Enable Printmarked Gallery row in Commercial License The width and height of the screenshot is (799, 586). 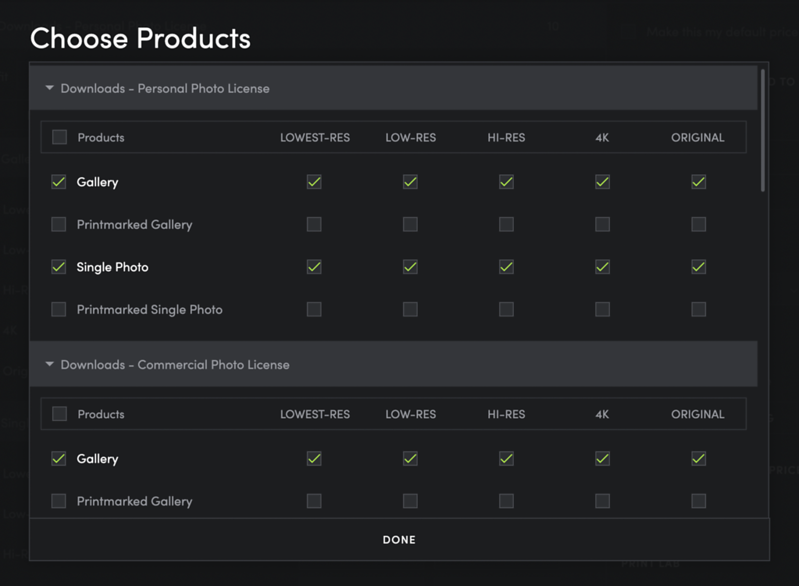coord(59,501)
